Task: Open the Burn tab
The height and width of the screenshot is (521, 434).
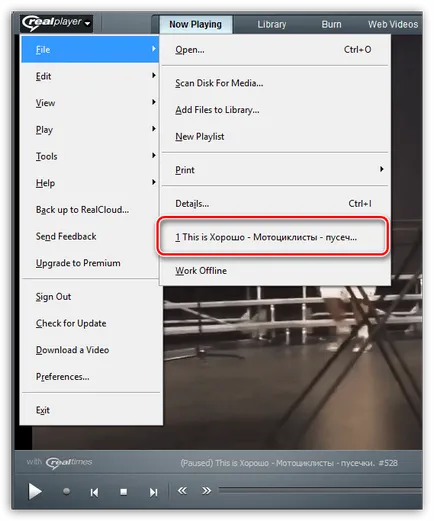Action: pos(331,24)
